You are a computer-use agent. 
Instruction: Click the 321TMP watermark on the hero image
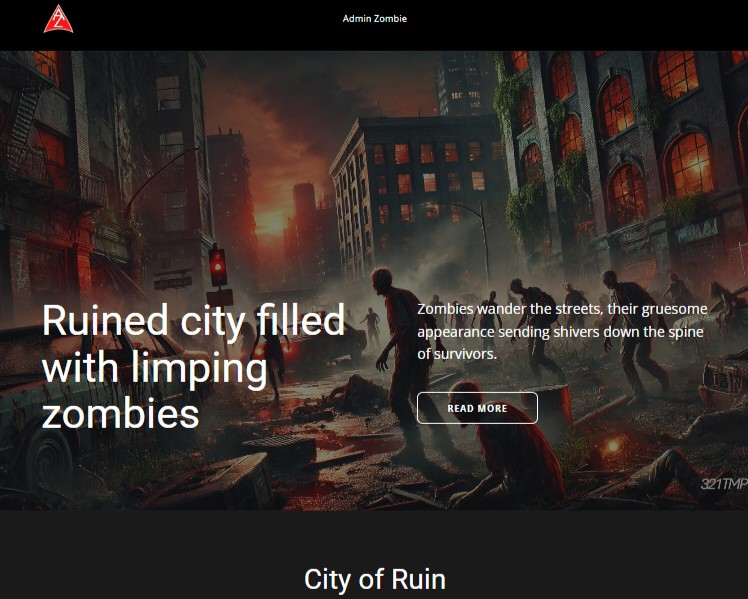point(723,484)
